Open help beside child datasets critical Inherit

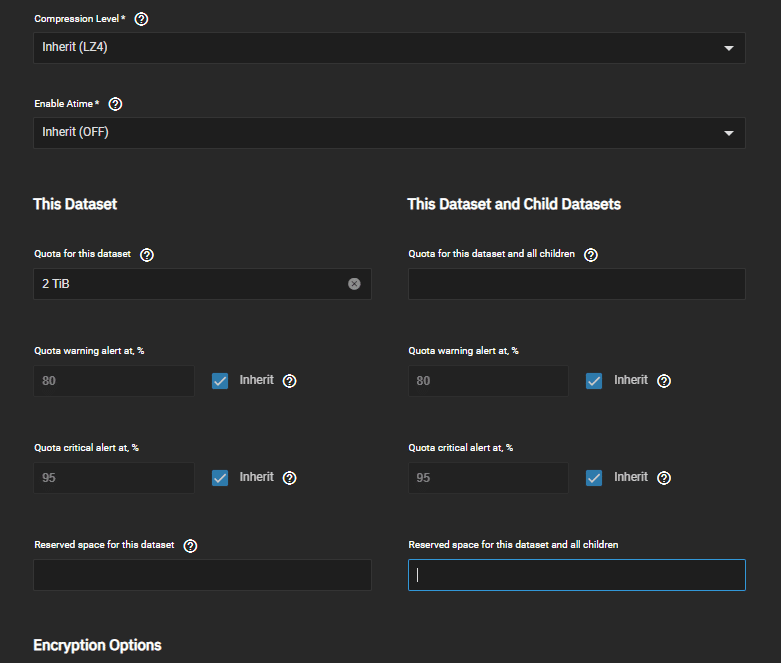pyautogui.click(x=664, y=478)
